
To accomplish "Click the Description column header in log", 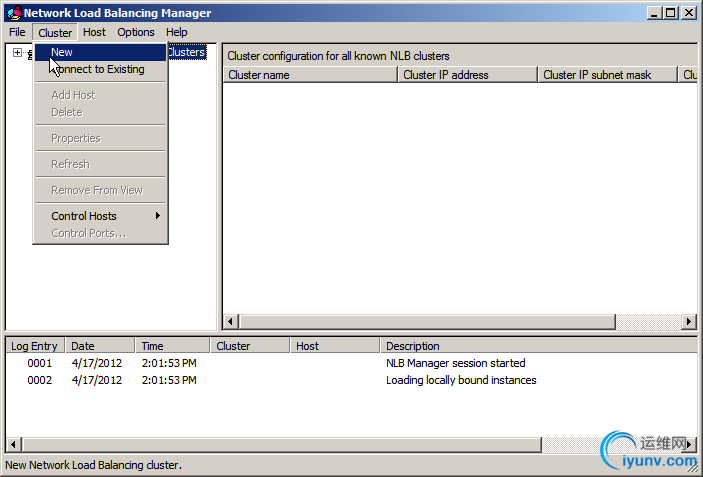I will 539,346.
